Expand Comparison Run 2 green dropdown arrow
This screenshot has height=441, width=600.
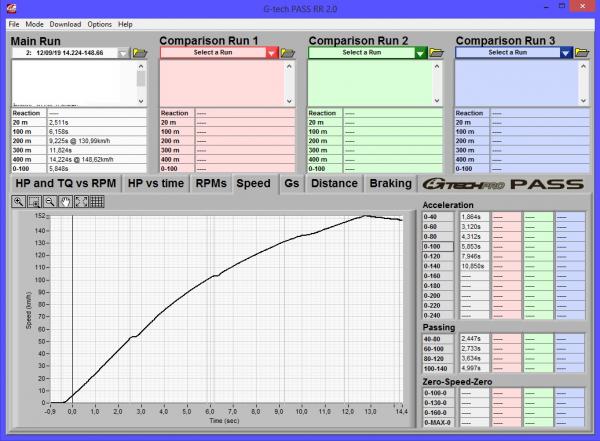(x=420, y=53)
